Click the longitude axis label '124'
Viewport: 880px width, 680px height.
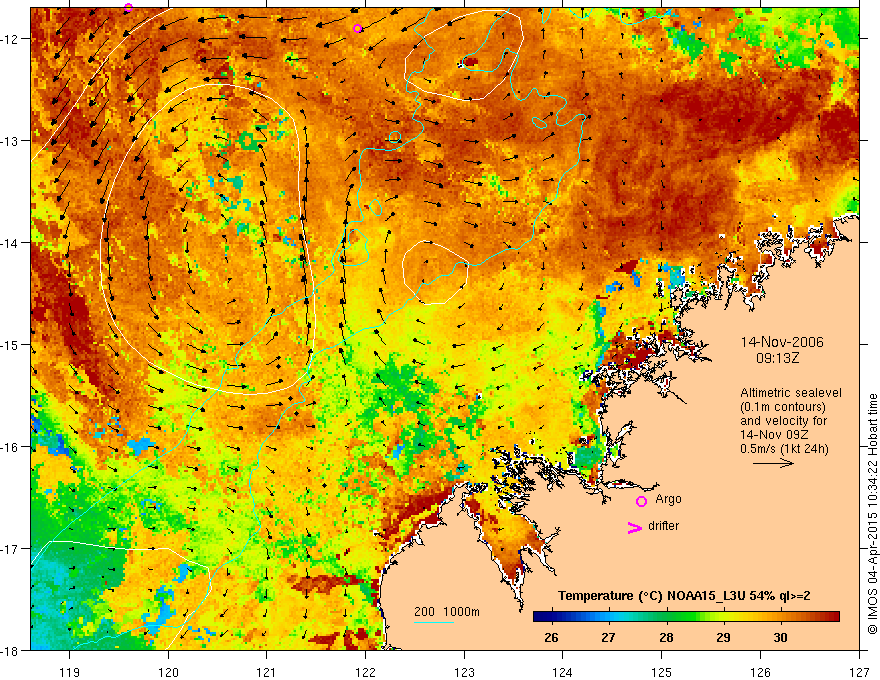563,672
